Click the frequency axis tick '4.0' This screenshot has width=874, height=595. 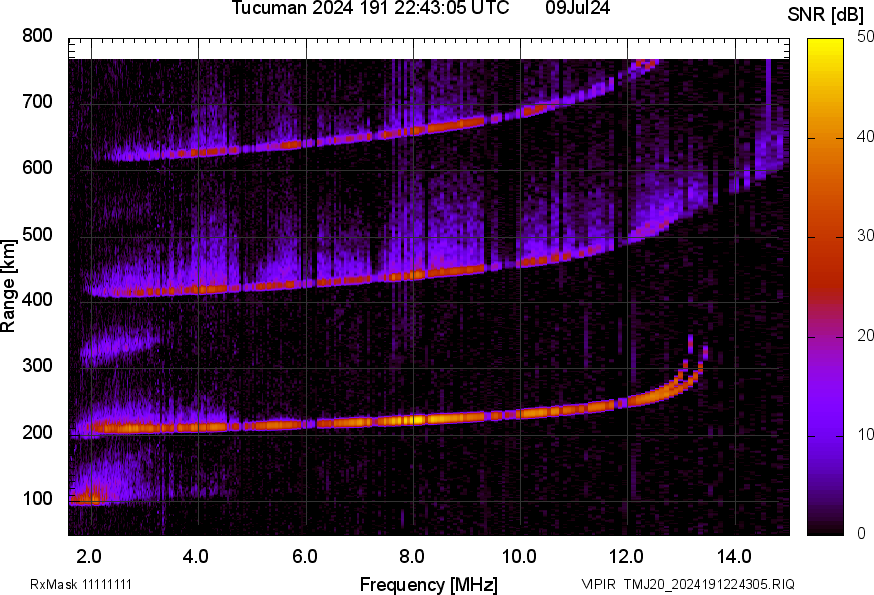pos(196,556)
